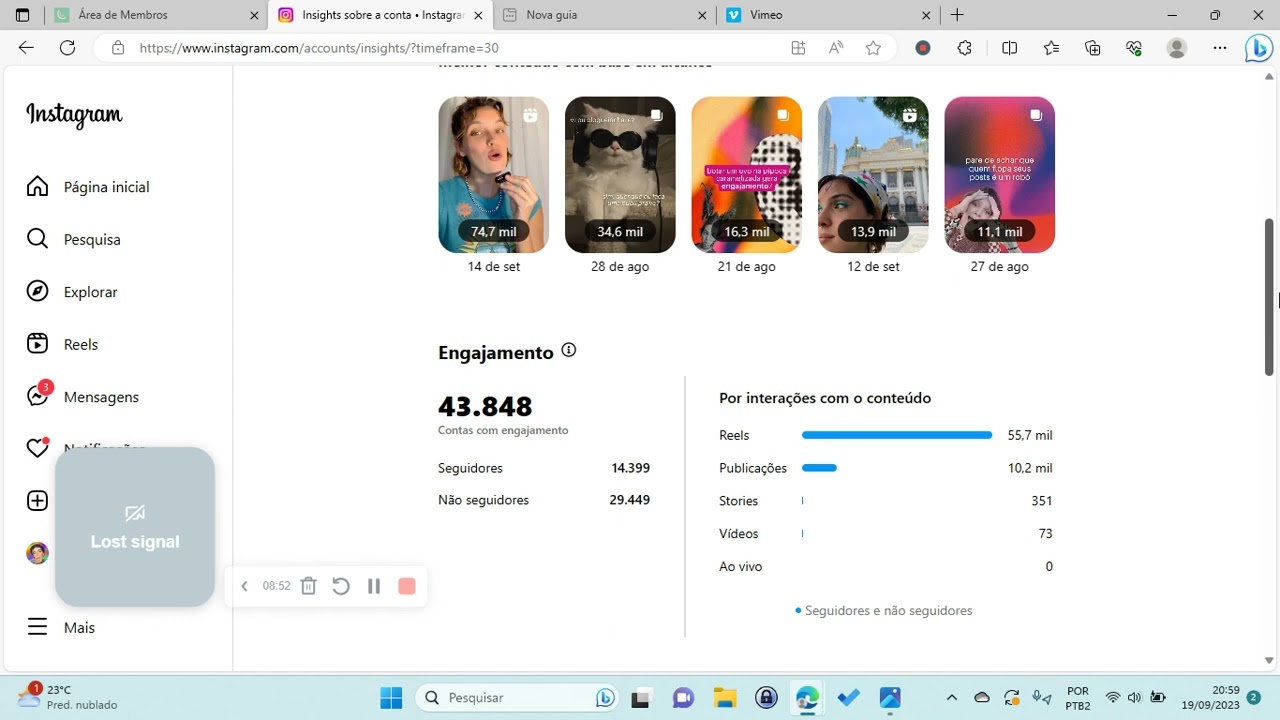Pause the screen recording
Screen dimensions: 1280x720
[x=374, y=586]
